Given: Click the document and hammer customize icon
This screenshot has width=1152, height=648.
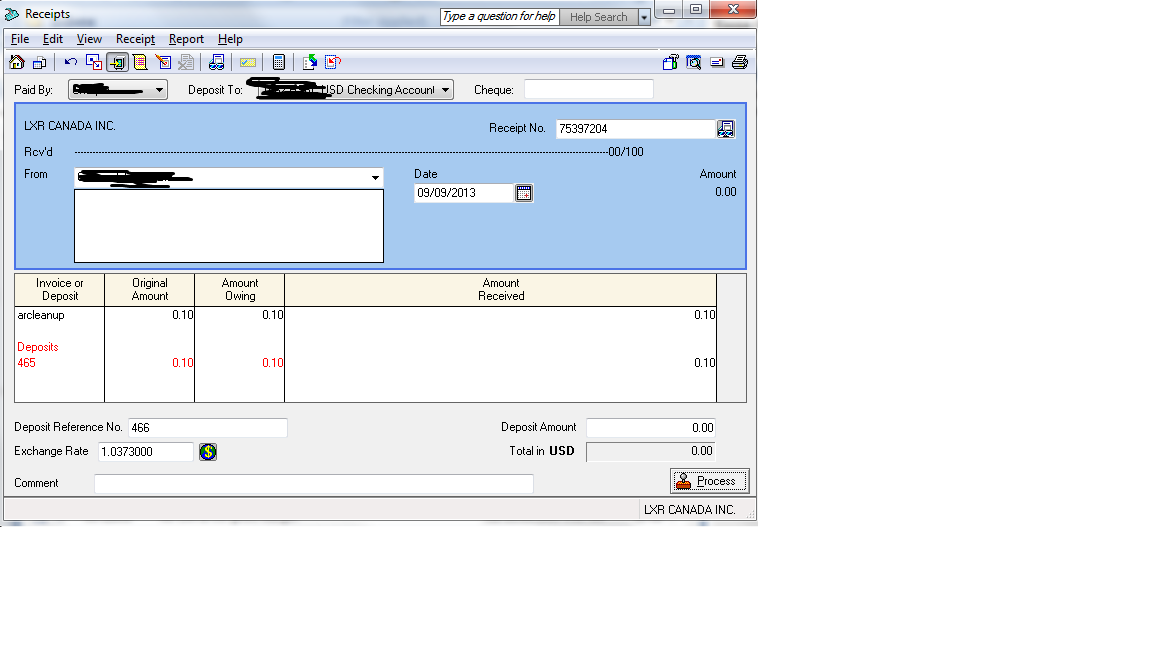Looking at the screenshot, I should 670,62.
